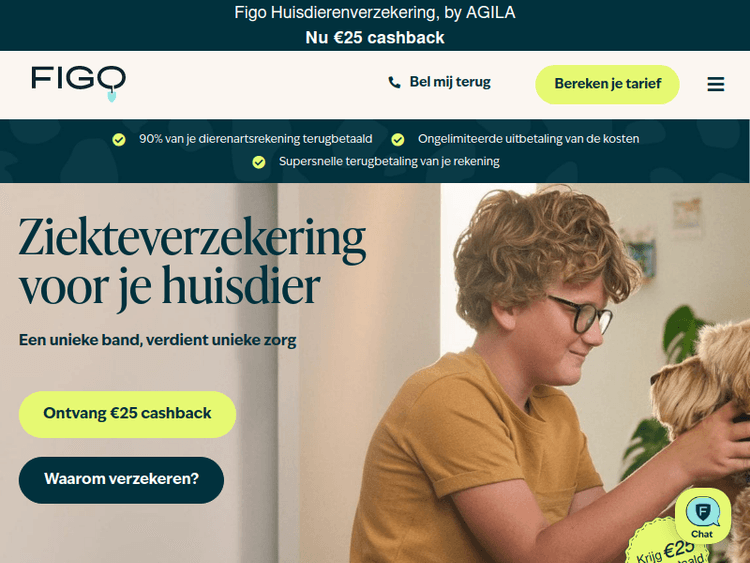Image resolution: width=750 pixels, height=563 pixels.
Task: Click the Nu €25 cashback banner text
Action: 375,37
